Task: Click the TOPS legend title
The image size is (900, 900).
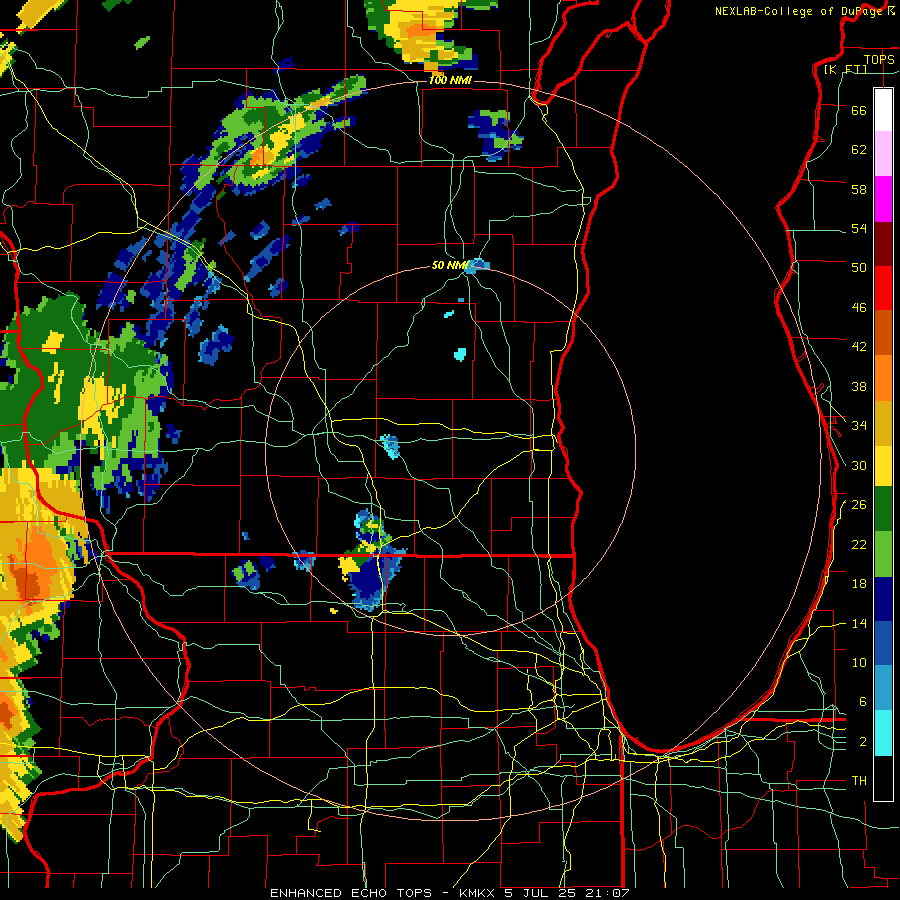Action: click(879, 60)
